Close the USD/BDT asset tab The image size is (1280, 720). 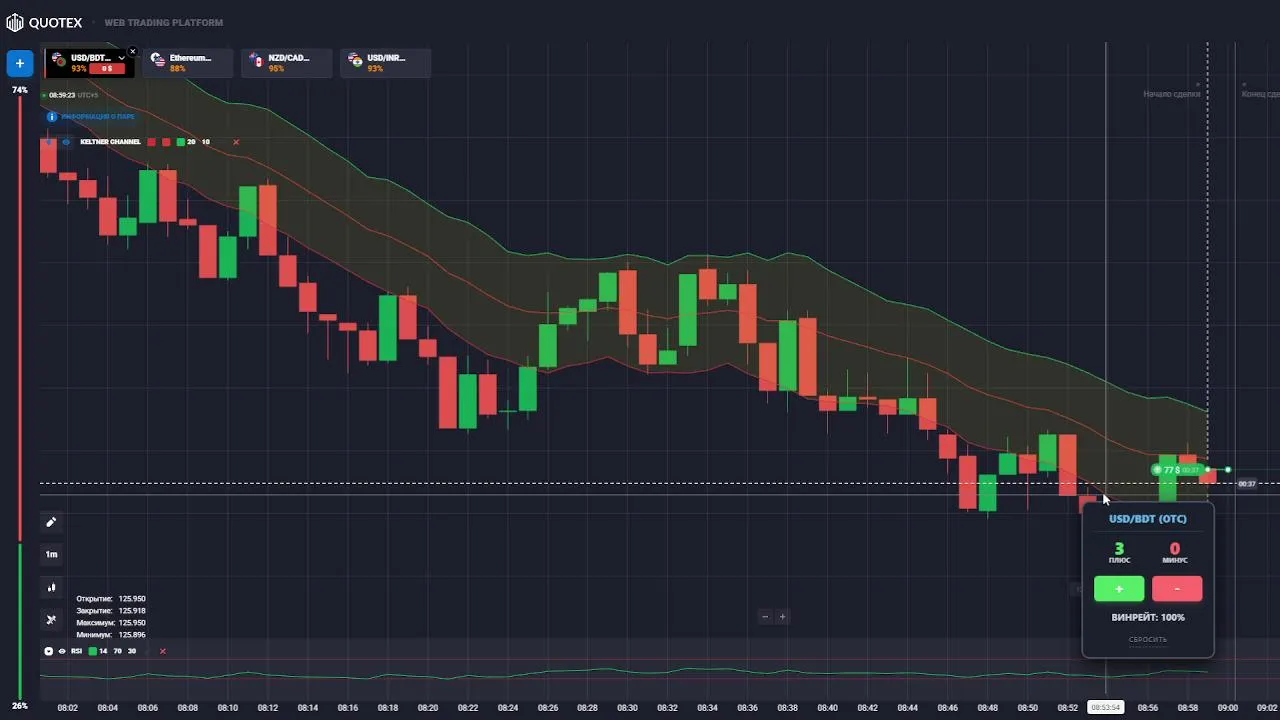[133, 51]
